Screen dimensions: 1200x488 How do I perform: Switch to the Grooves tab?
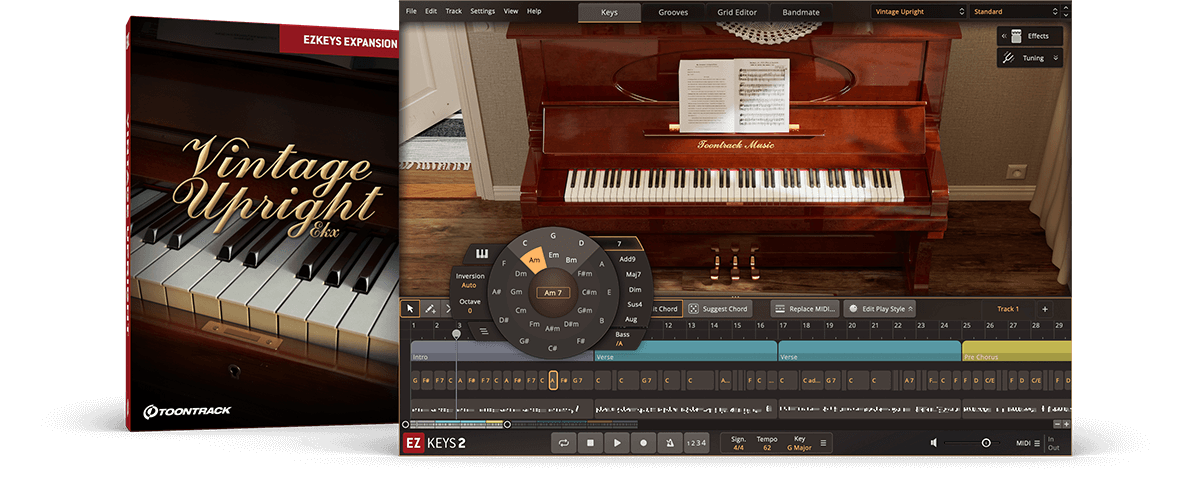click(x=672, y=13)
